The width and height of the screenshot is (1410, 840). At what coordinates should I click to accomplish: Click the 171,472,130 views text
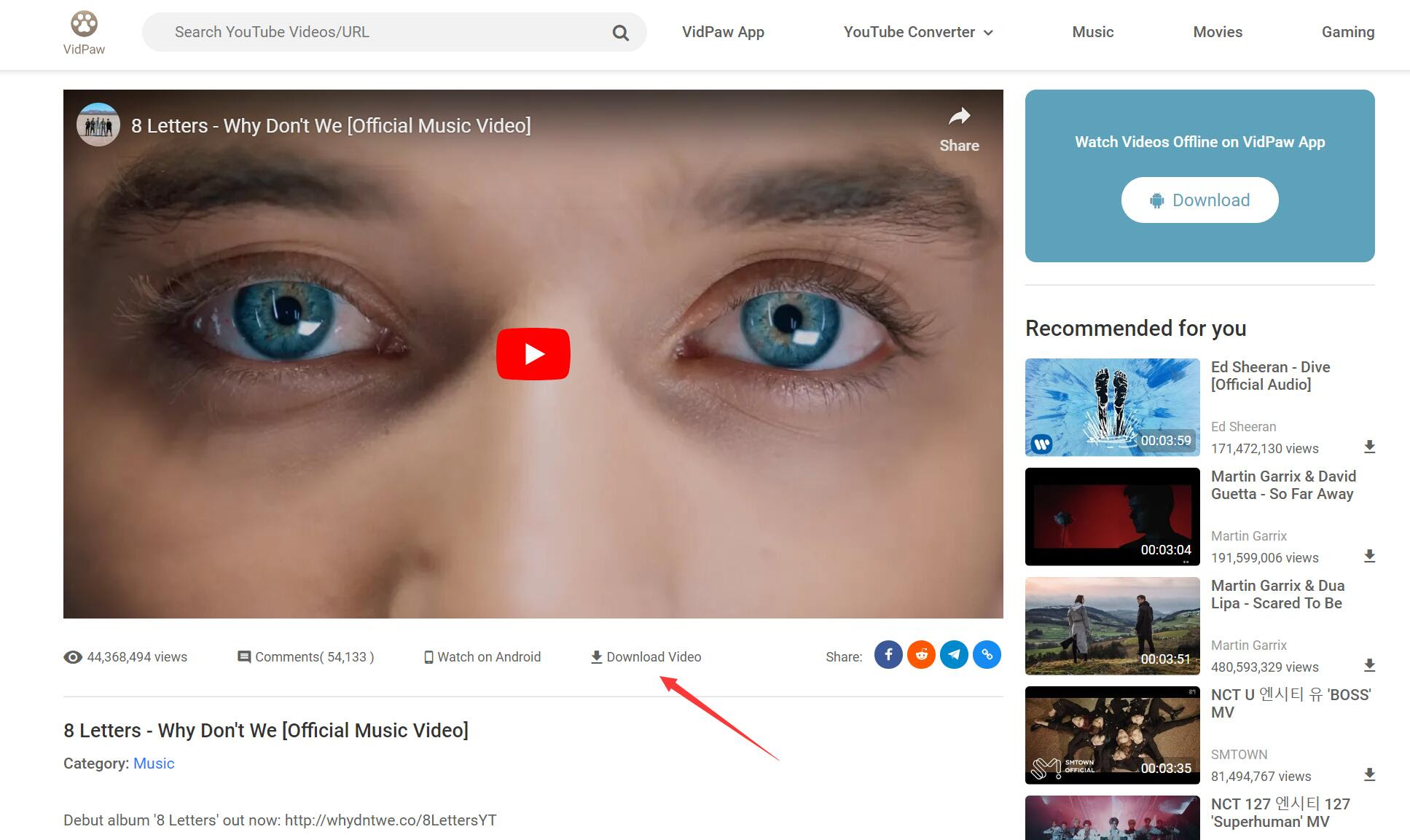pos(1264,448)
